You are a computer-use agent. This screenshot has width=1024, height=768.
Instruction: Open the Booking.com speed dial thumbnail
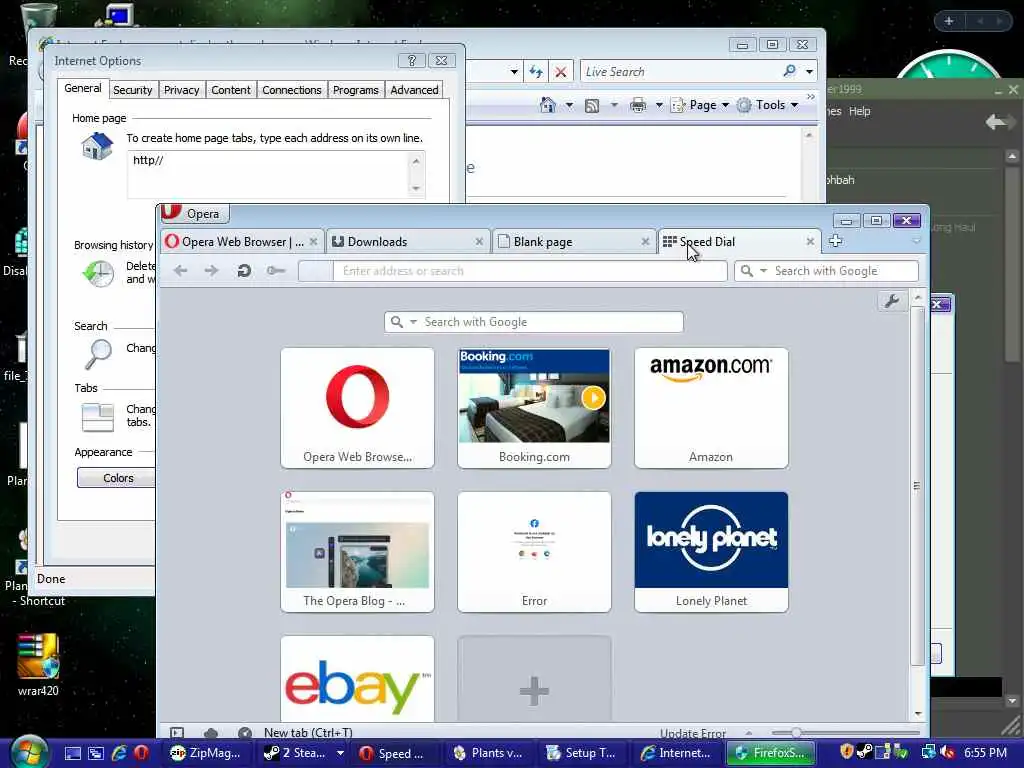tap(534, 408)
